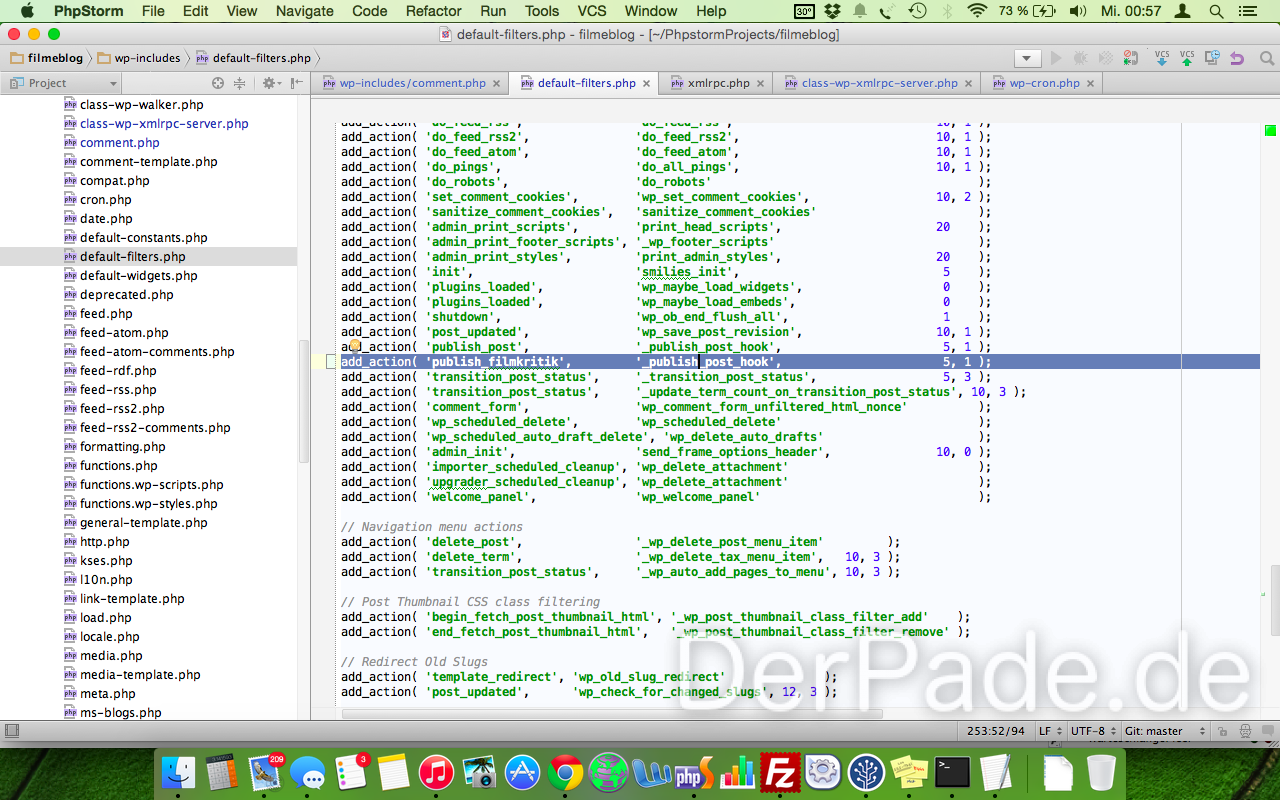Image resolution: width=1280 pixels, height=800 pixels.
Task: Click the intention lightbulb in the editor
Action: (x=354, y=346)
